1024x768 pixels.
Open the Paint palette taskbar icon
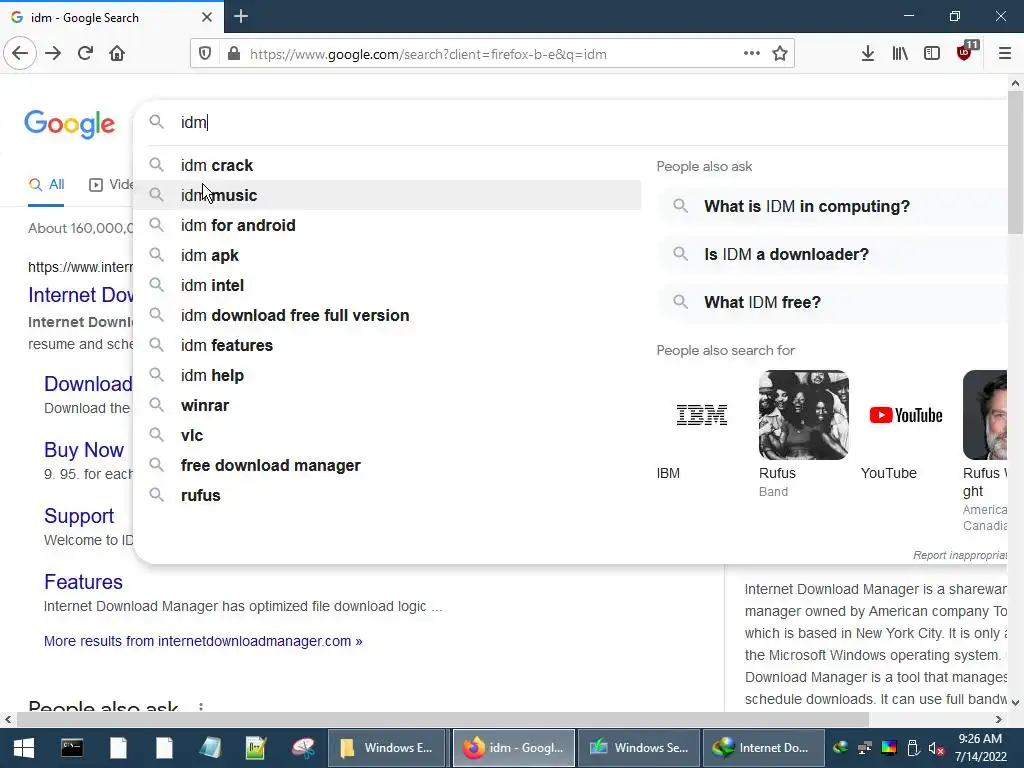303,748
